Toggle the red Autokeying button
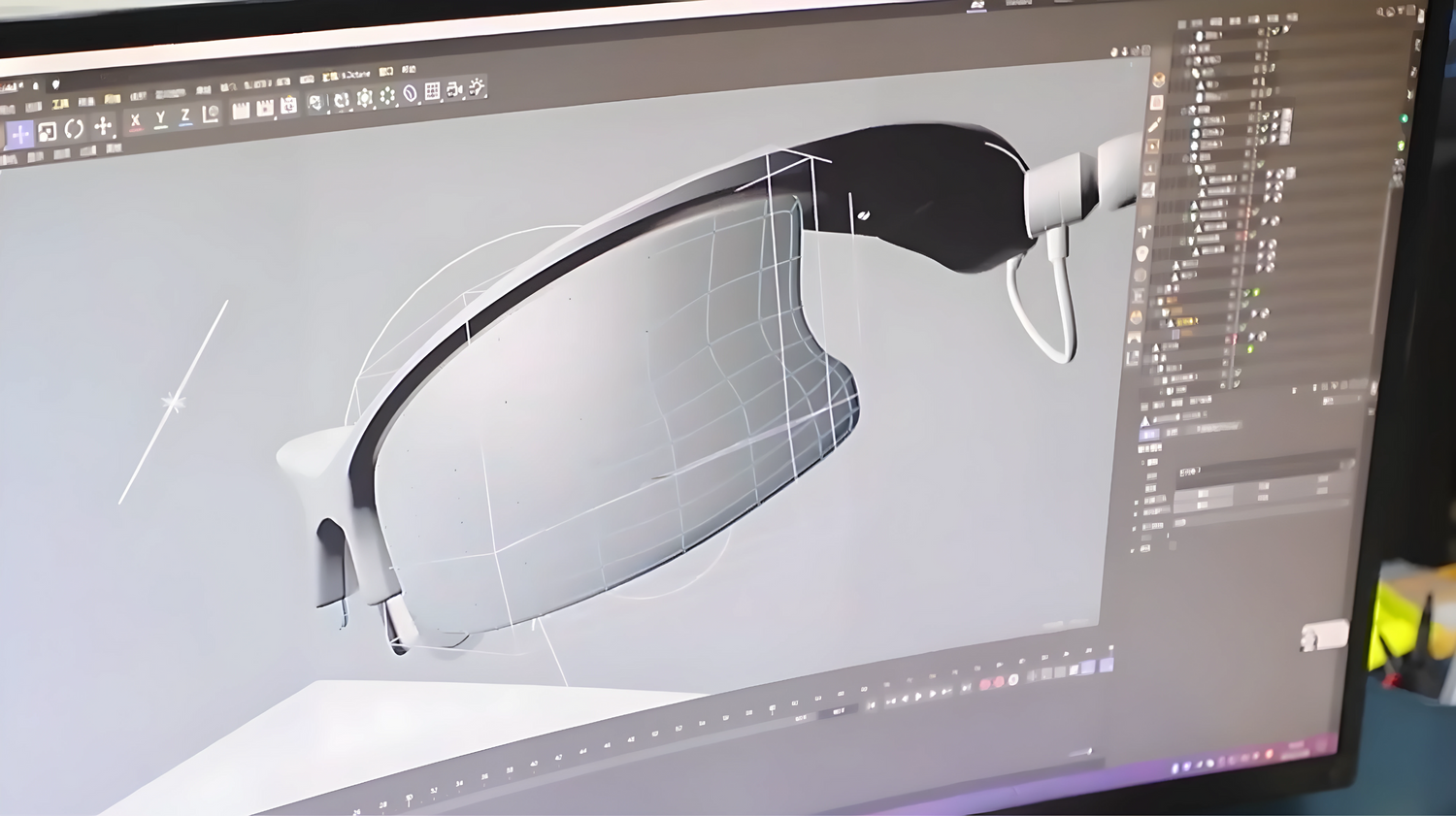This screenshot has height=816, width=1456. 1000,683
